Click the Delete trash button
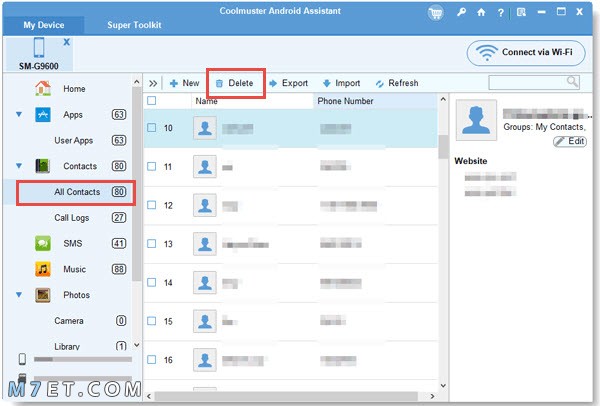Viewport: 600px width, 406px height. [235, 83]
